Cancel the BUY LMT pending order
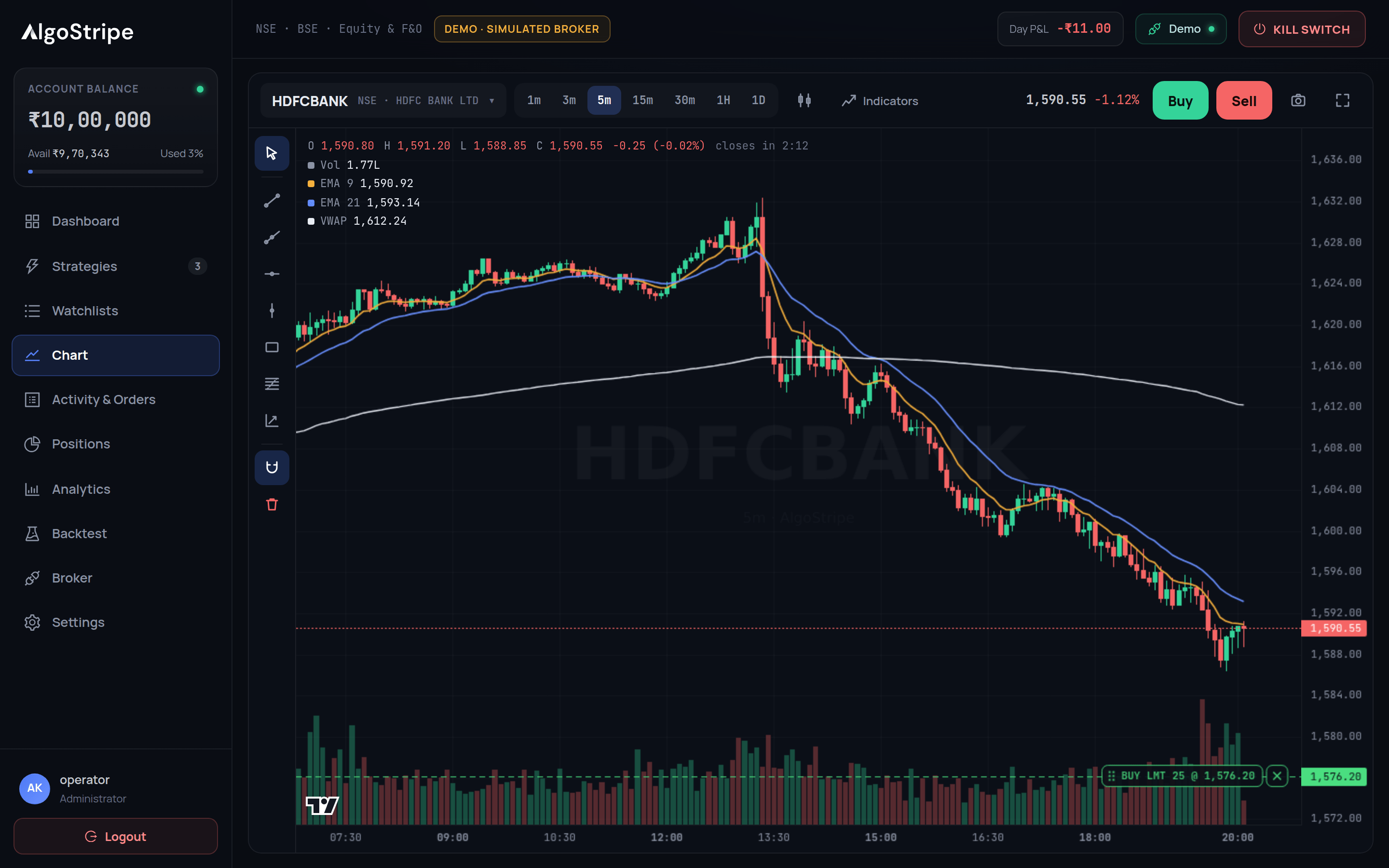The height and width of the screenshot is (868, 1389). click(1277, 776)
